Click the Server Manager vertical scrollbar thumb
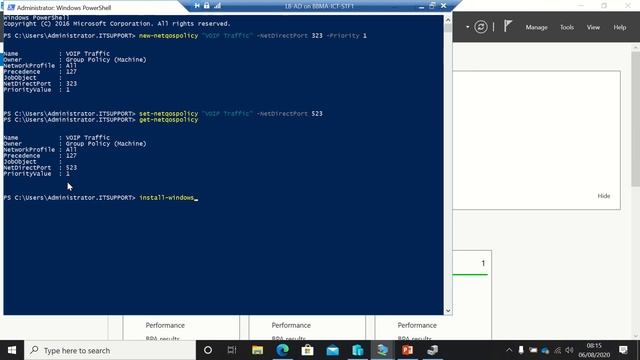This screenshot has width=640, height=360. point(636,118)
